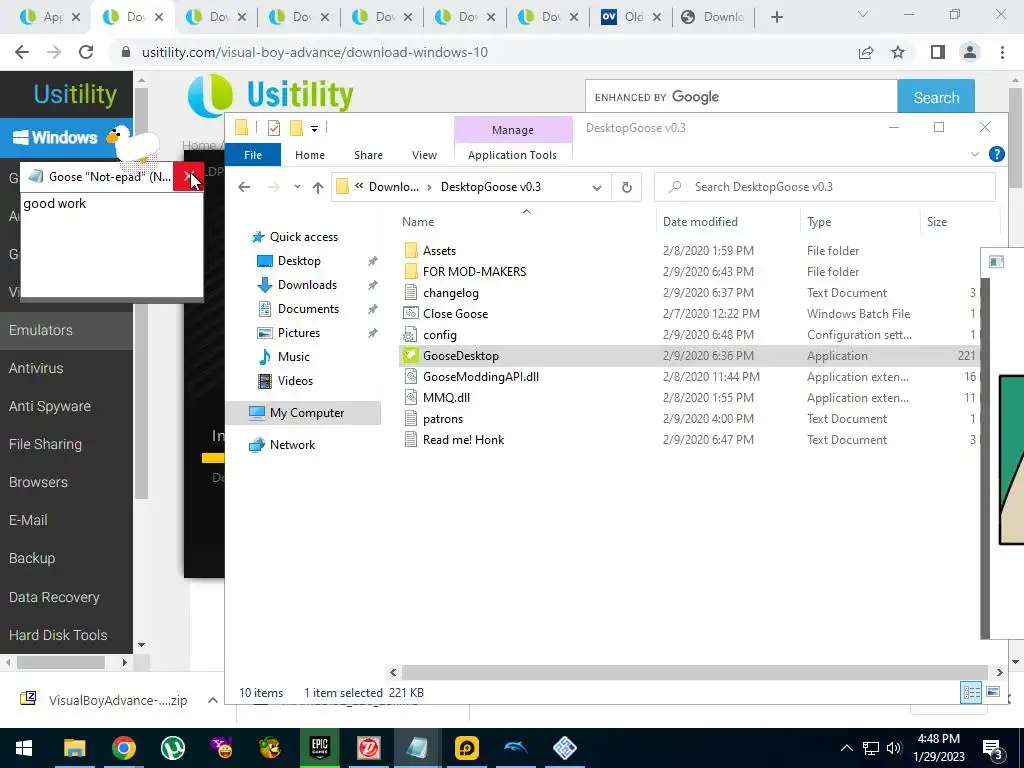The height and width of the screenshot is (768, 1024).
Task: Open Pictures in navigation pane
Action: (x=298, y=333)
